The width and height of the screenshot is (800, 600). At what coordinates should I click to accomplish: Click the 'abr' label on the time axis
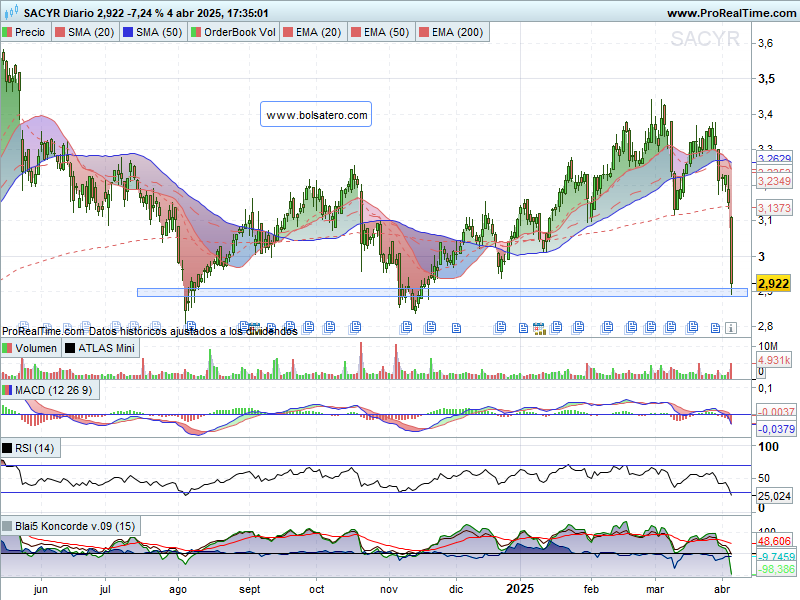tap(721, 589)
